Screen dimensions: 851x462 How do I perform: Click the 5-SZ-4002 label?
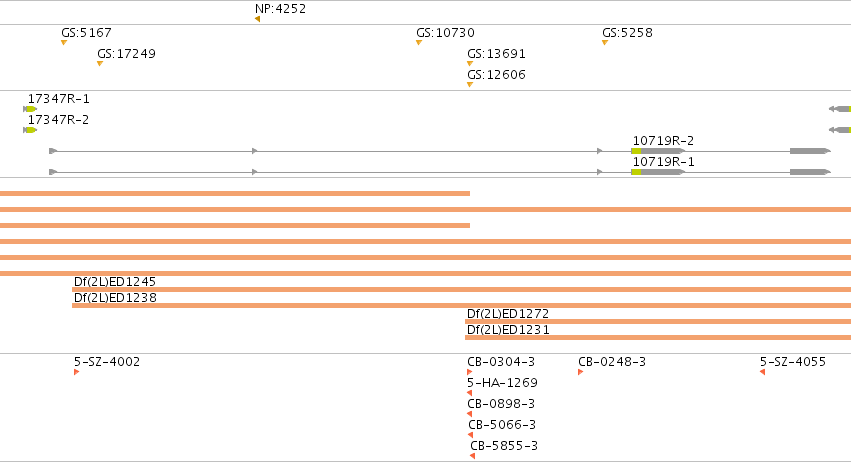pyautogui.click(x=107, y=362)
